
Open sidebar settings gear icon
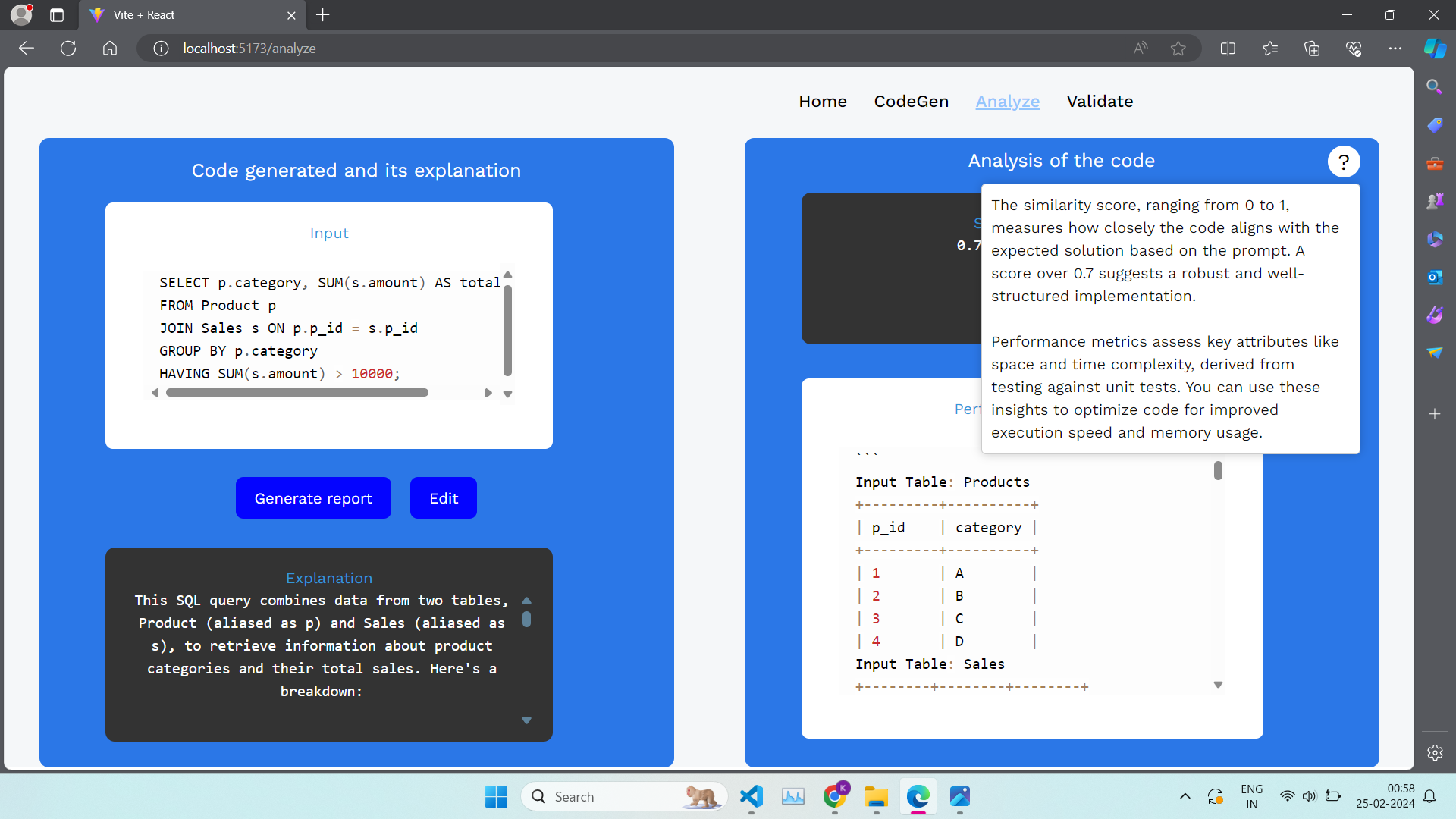point(1434,752)
